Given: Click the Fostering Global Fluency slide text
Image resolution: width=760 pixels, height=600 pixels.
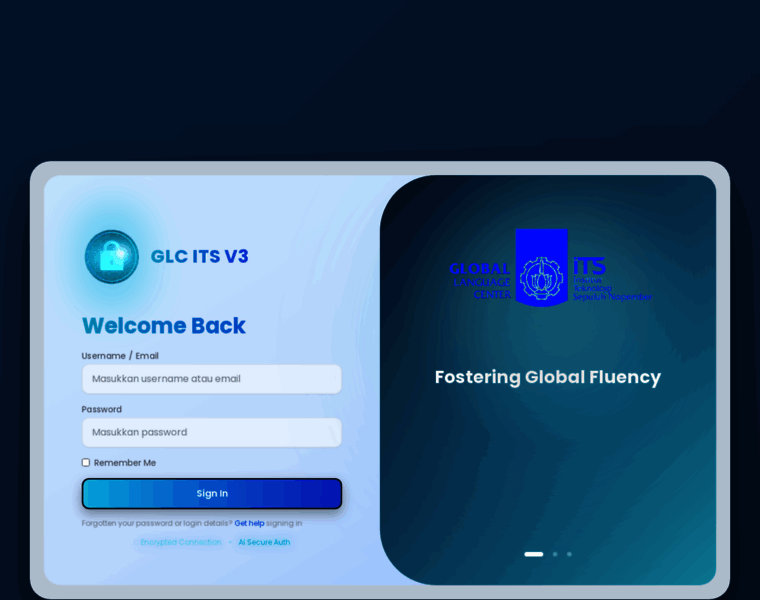Looking at the screenshot, I should 547,377.
